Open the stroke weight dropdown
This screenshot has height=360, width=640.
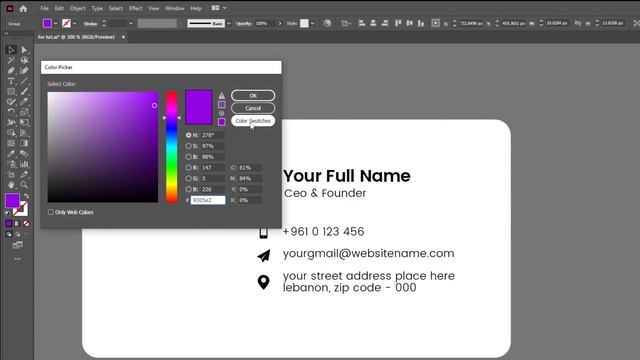[x=131, y=23]
